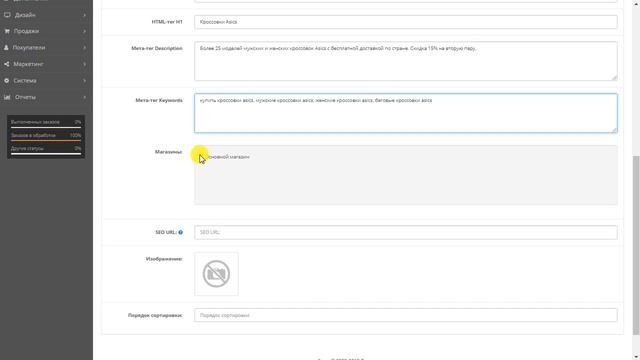Open the Маркетинг sidebar menu item
Screen dimensions: 640x360
46,64
